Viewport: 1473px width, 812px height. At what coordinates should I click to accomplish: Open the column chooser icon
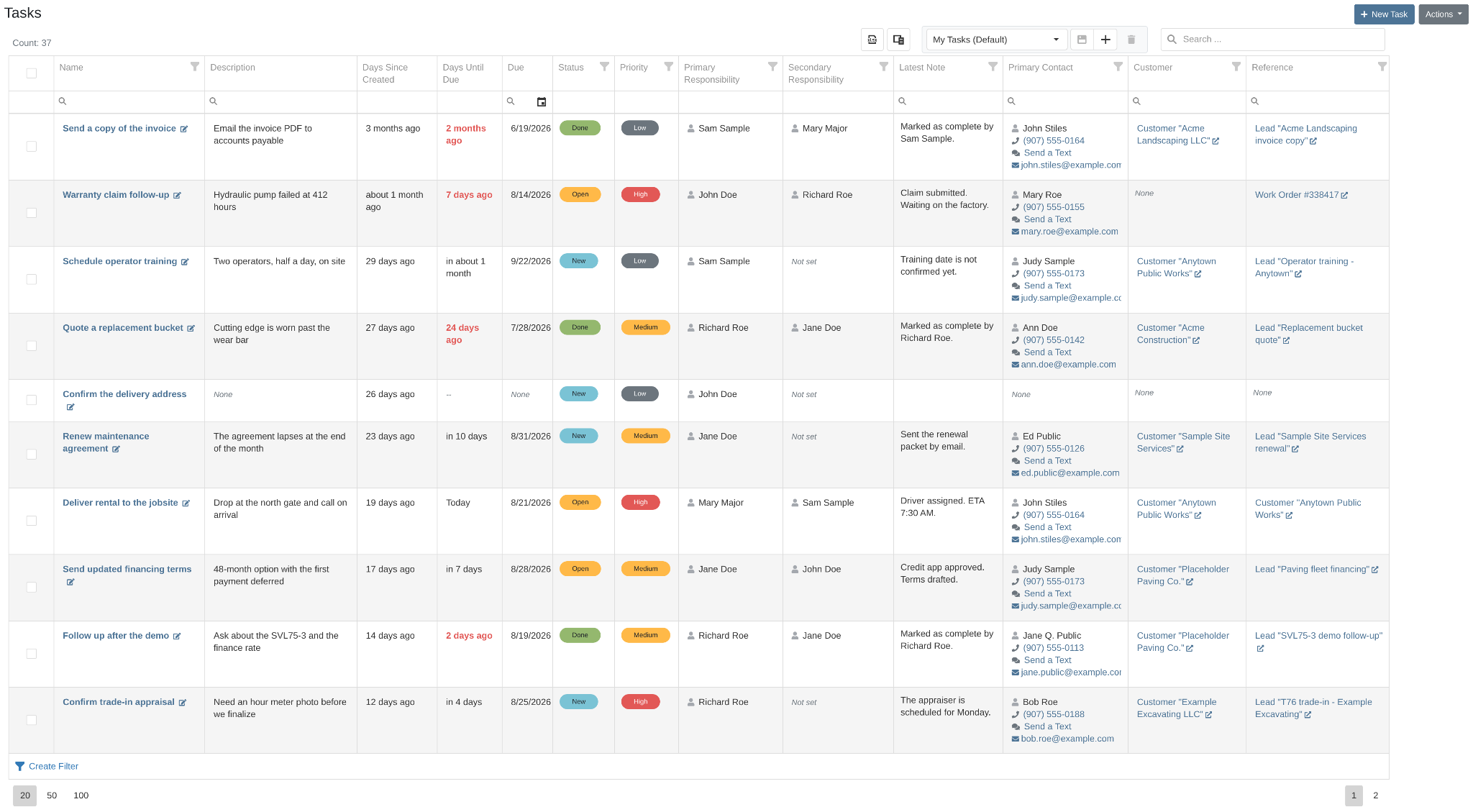(898, 40)
